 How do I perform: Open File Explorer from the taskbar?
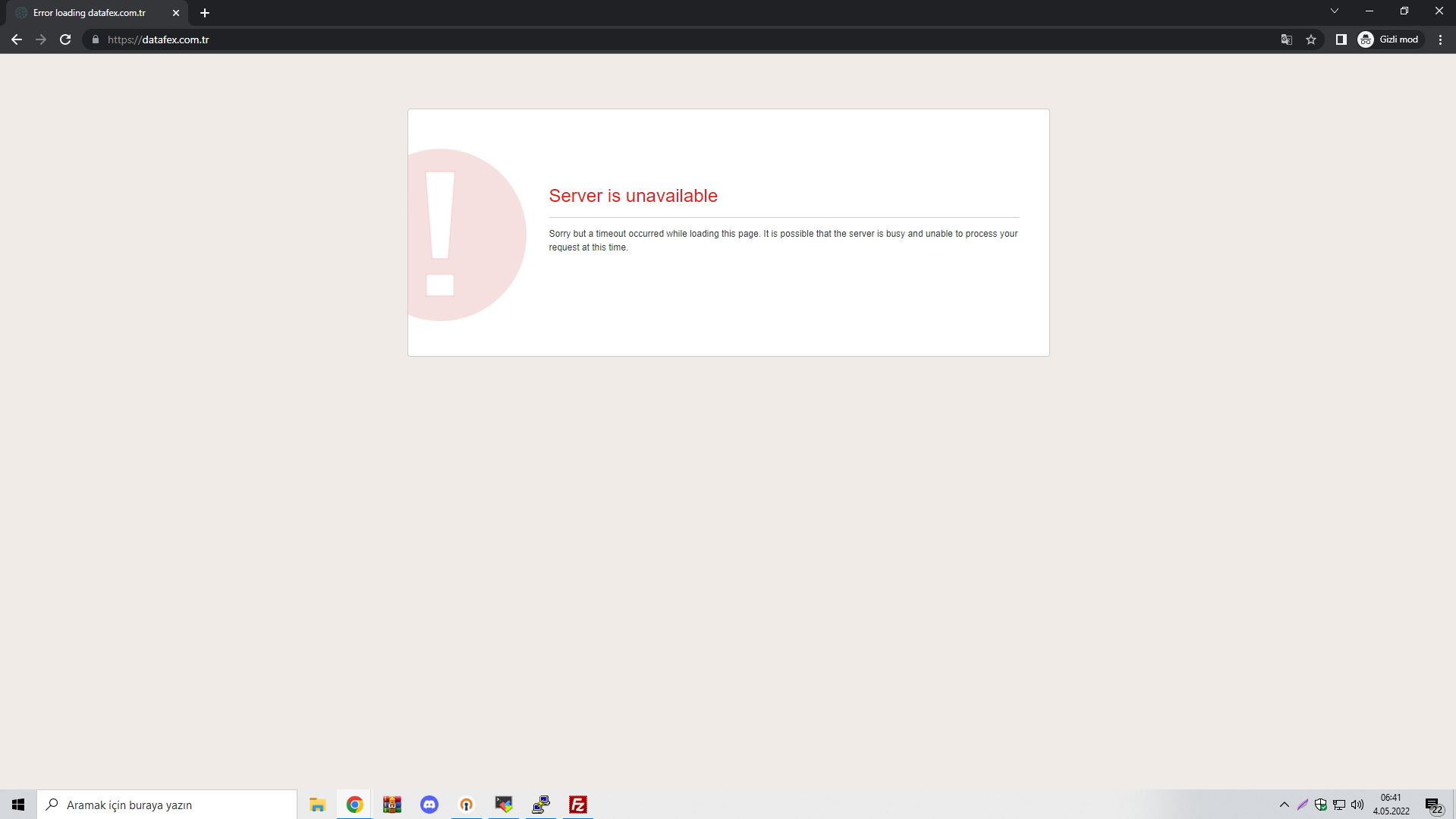[x=317, y=805]
